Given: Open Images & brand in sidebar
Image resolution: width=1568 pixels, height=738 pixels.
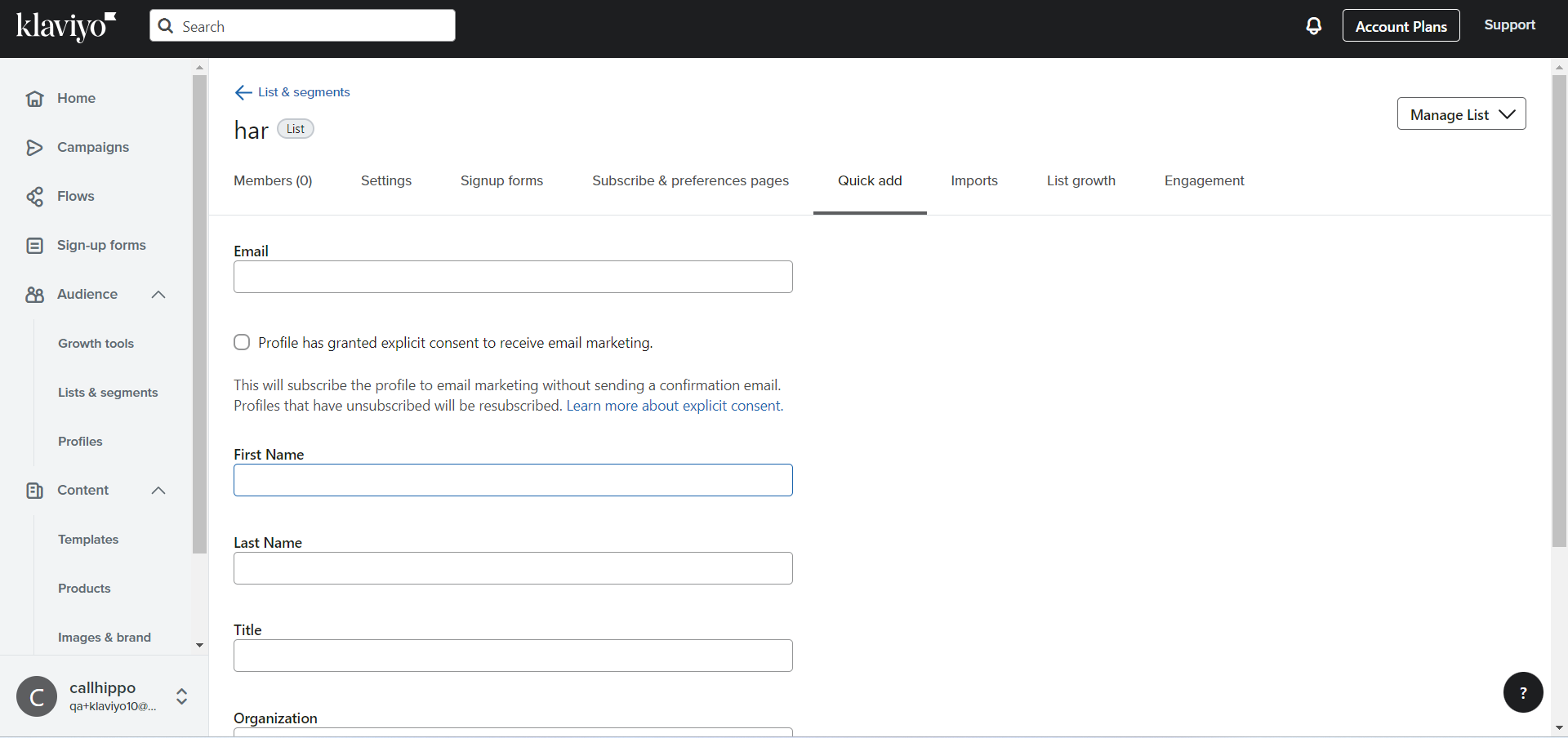Looking at the screenshot, I should pyautogui.click(x=105, y=638).
